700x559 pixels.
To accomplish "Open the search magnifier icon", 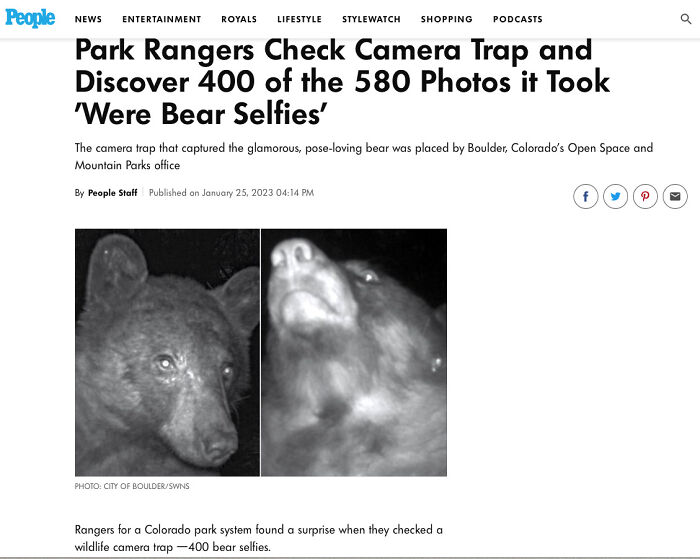I will point(686,19).
